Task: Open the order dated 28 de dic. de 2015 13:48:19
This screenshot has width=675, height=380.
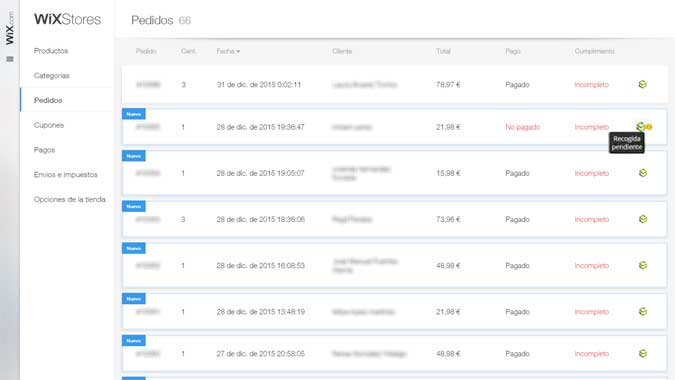Action: [x=394, y=311]
